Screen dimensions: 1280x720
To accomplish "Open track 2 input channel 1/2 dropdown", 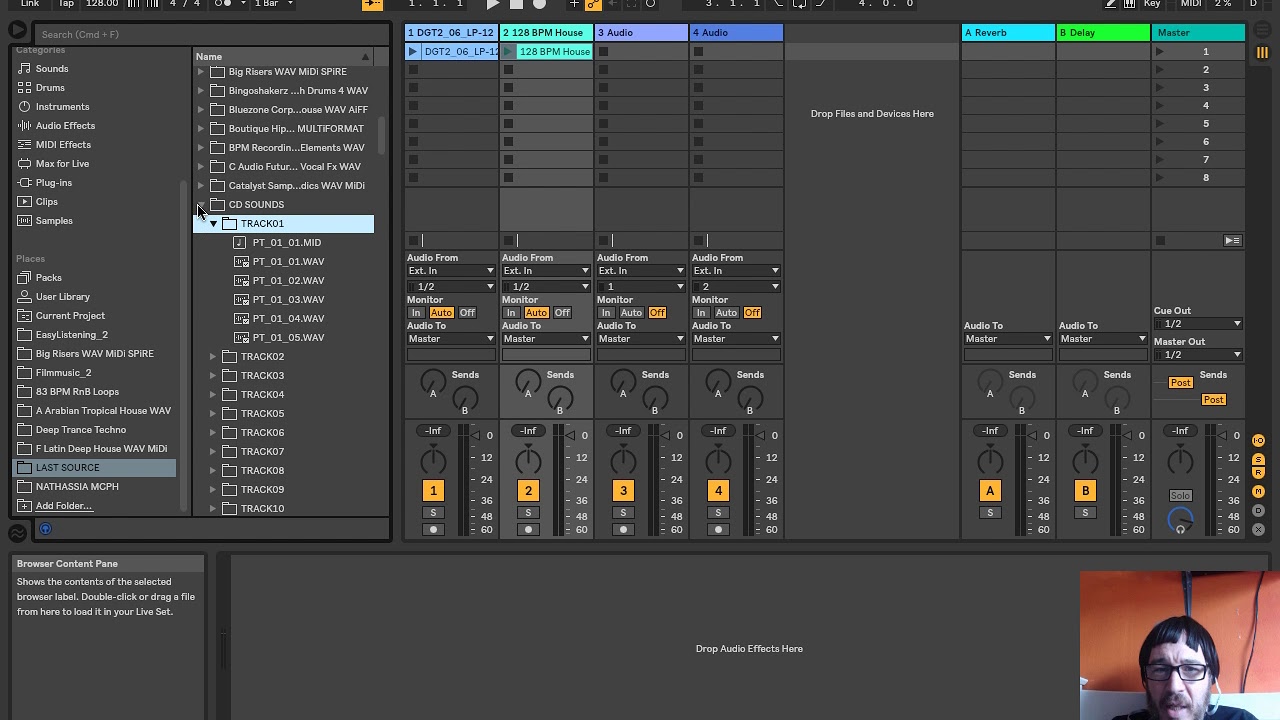I will tap(546, 287).
